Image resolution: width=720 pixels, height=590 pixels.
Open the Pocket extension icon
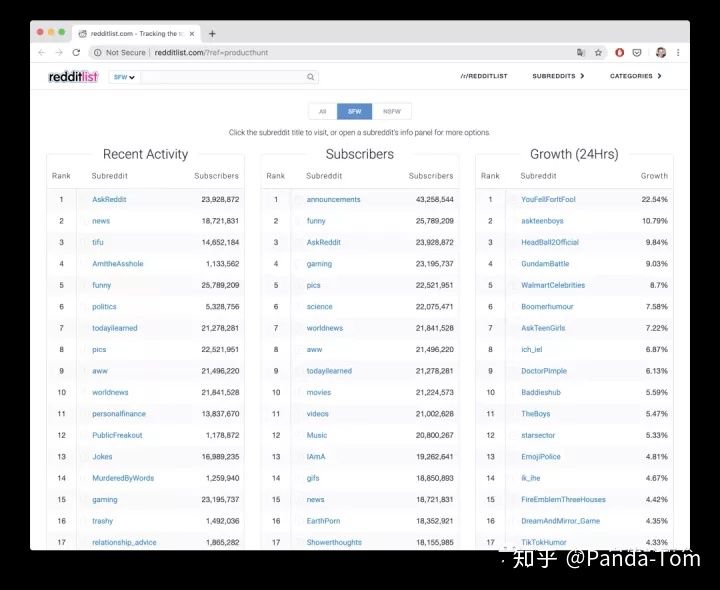pyautogui.click(x=637, y=53)
